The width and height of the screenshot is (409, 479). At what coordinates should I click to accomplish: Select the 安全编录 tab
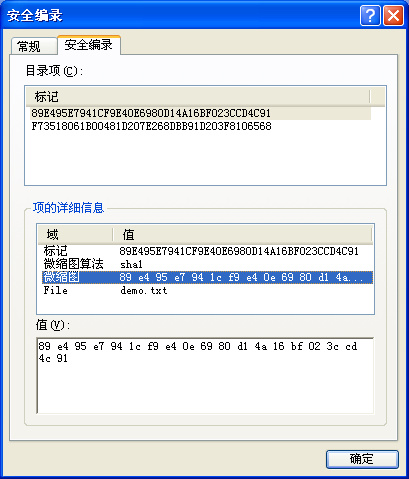[x=89, y=45]
